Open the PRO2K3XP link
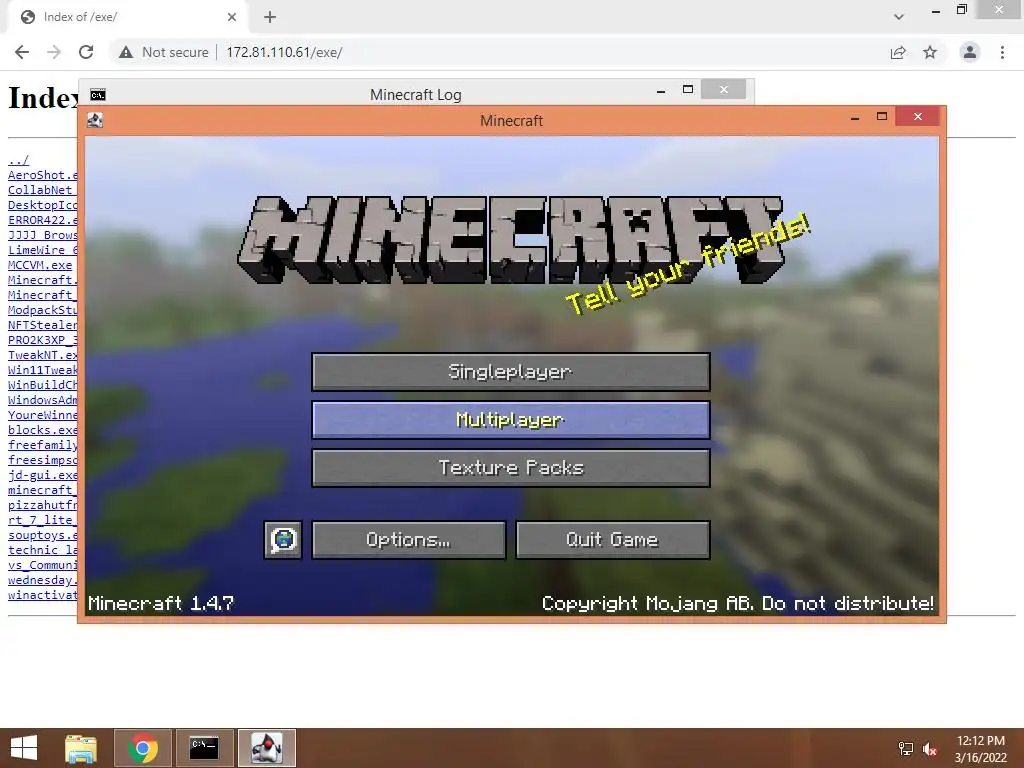This screenshot has width=1024, height=768. point(42,340)
